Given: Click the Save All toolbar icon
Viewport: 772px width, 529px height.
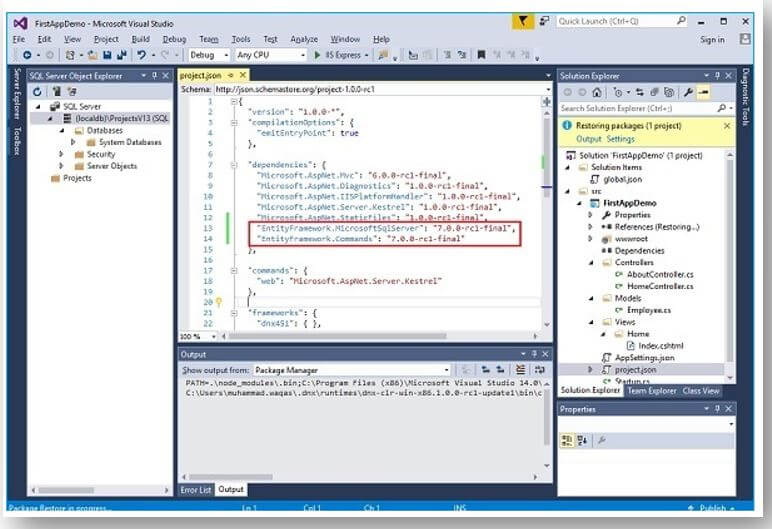Looking at the screenshot, I should [121, 55].
